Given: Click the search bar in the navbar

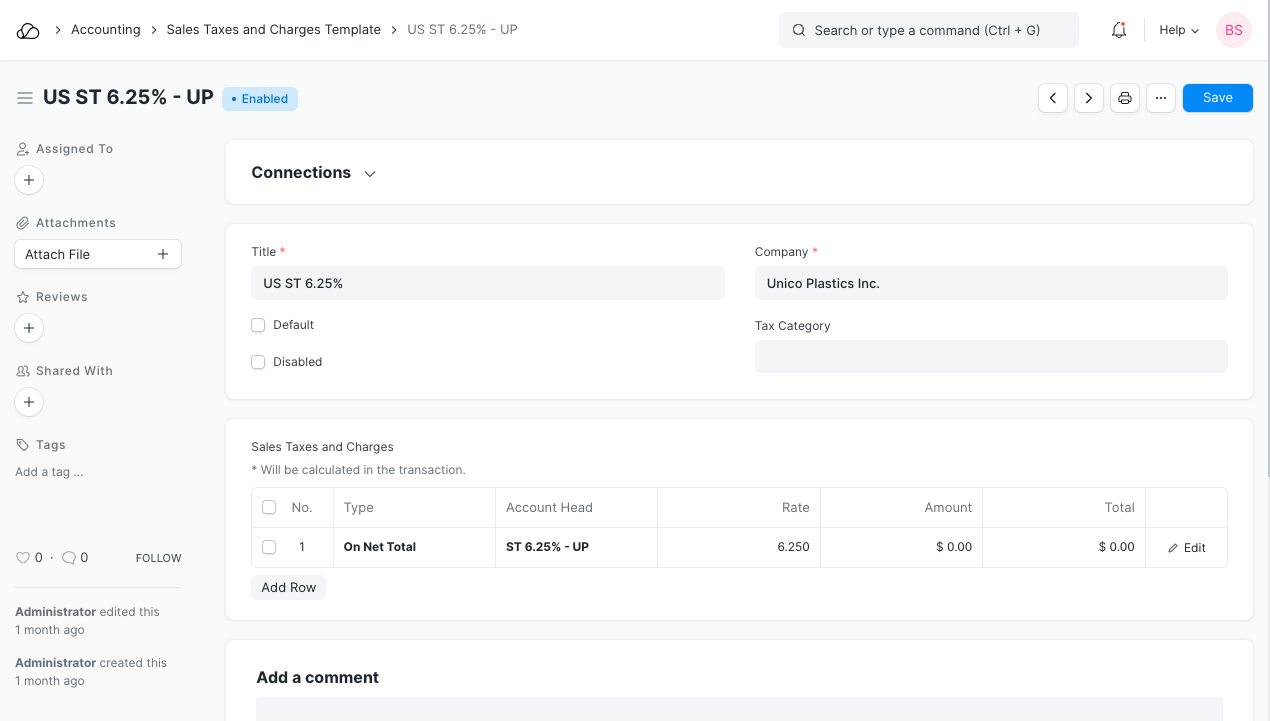Looking at the screenshot, I should pyautogui.click(x=928, y=30).
